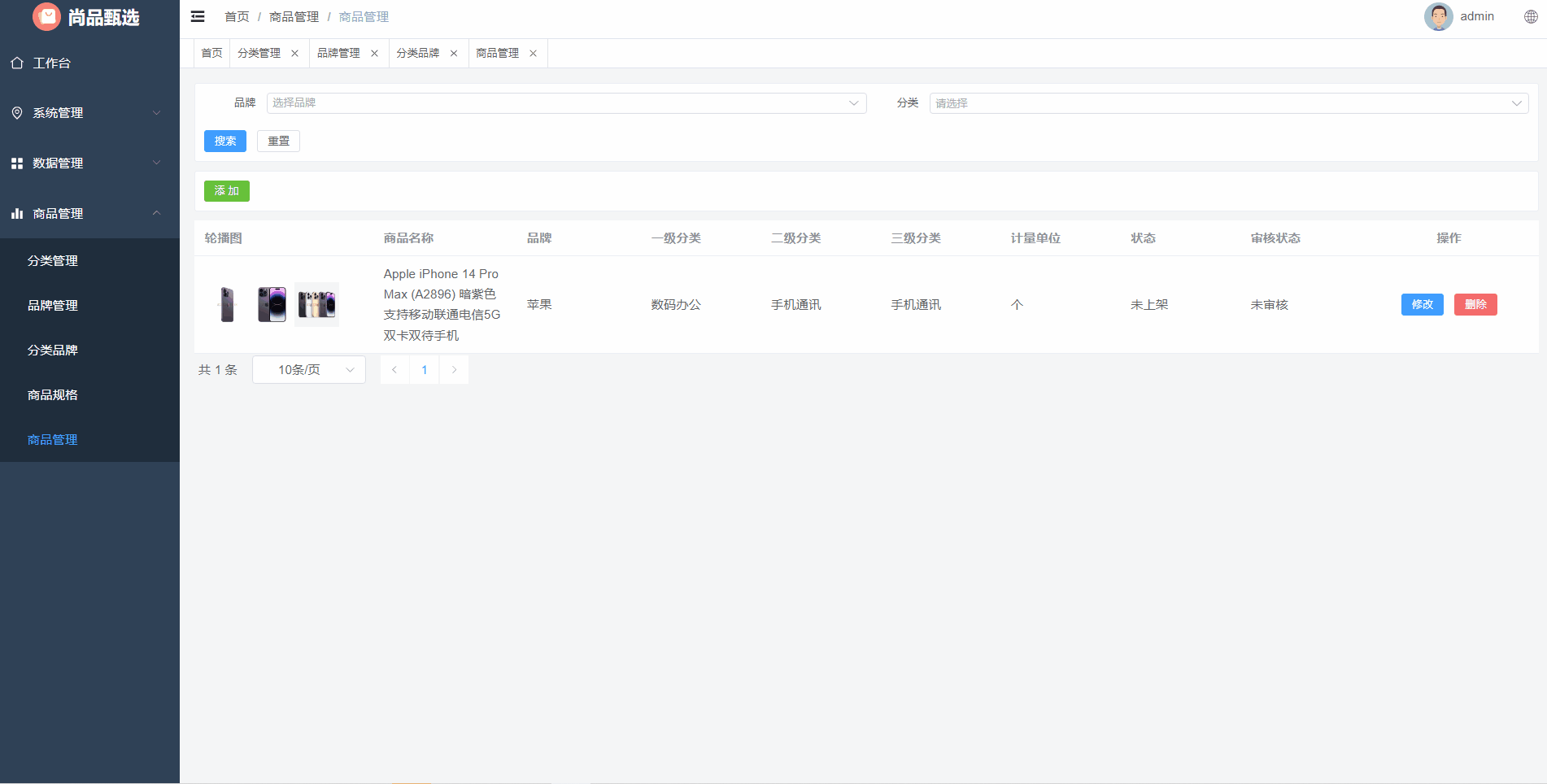Click the green 添加 add button
This screenshot has width=1547, height=784.
[226, 190]
